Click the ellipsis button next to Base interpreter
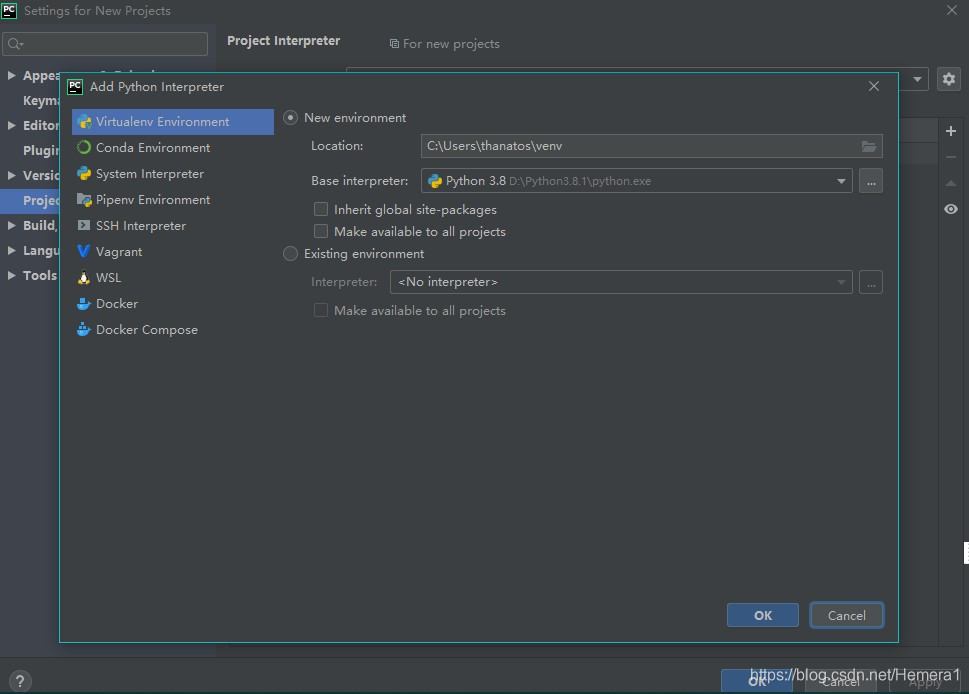Screen dimensions: 969x694 (x=871, y=181)
